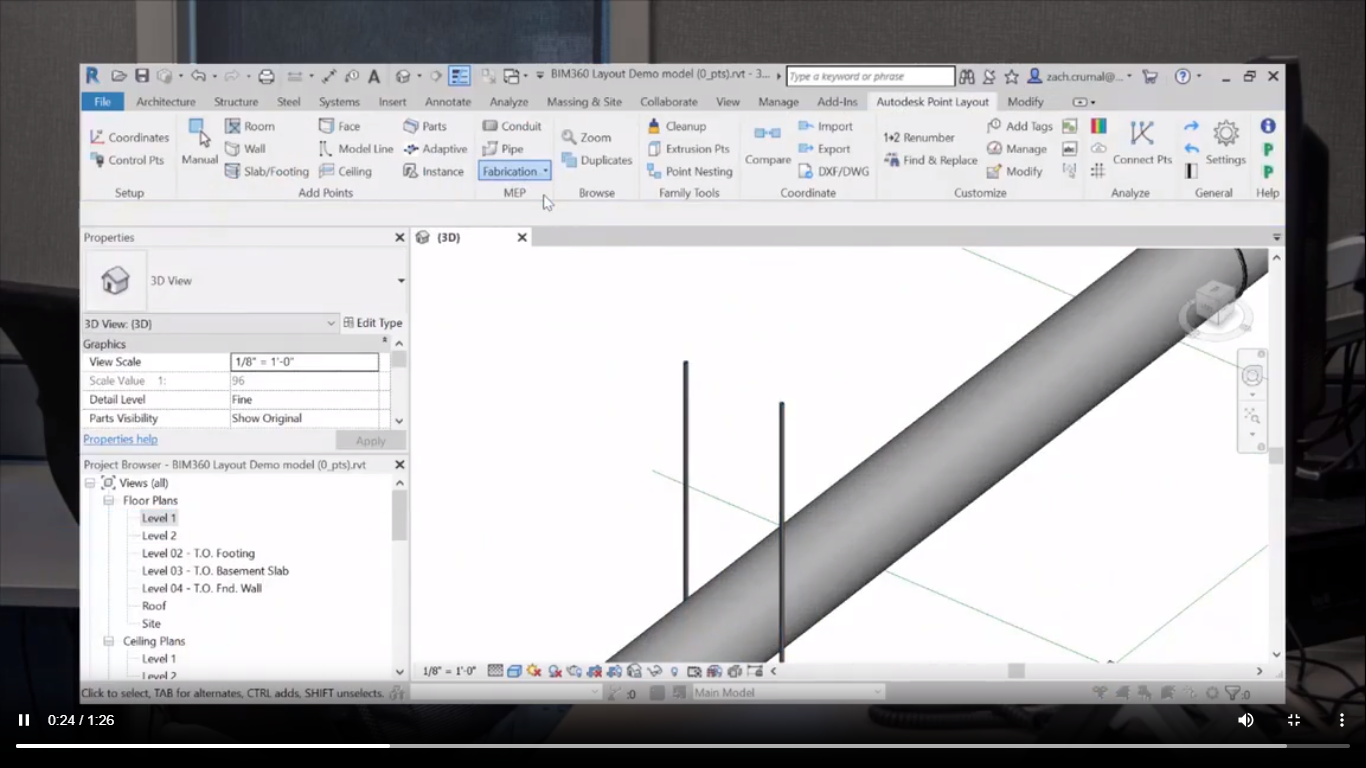This screenshot has width=1366, height=768.
Task: Open Point Layout Settings
Action: (1226, 142)
